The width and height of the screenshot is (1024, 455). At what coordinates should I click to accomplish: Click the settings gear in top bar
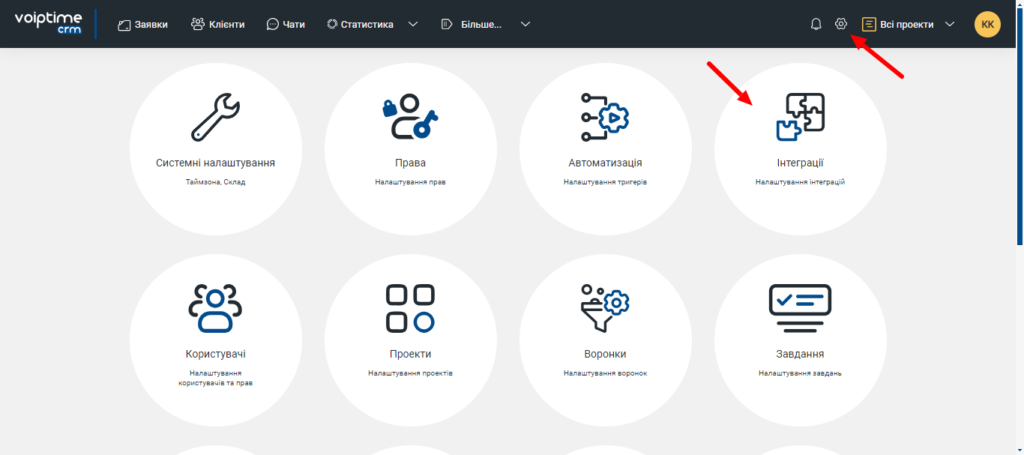pos(840,24)
